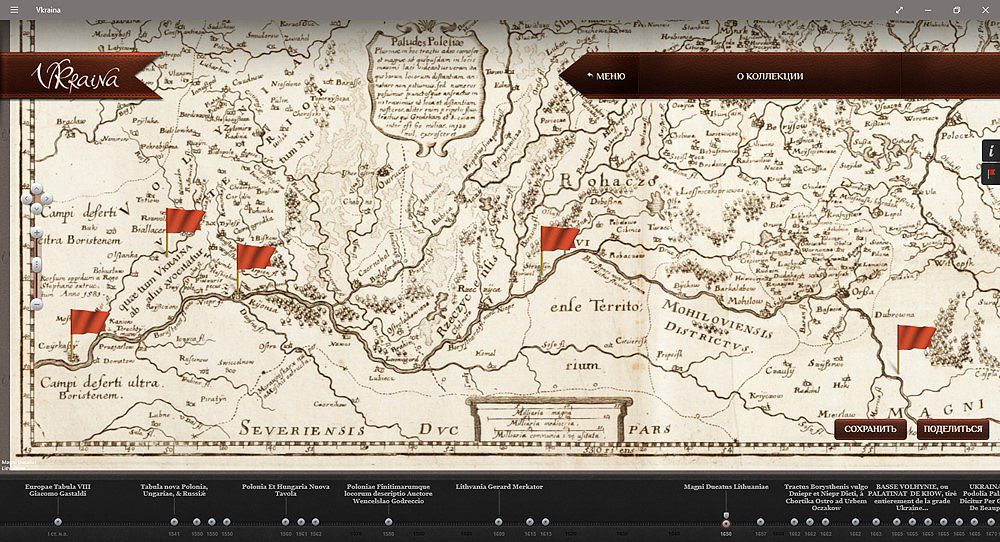Open the info 'i' panel on right edge
This screenshot has width=1000, height=542.
click(991, 151)
